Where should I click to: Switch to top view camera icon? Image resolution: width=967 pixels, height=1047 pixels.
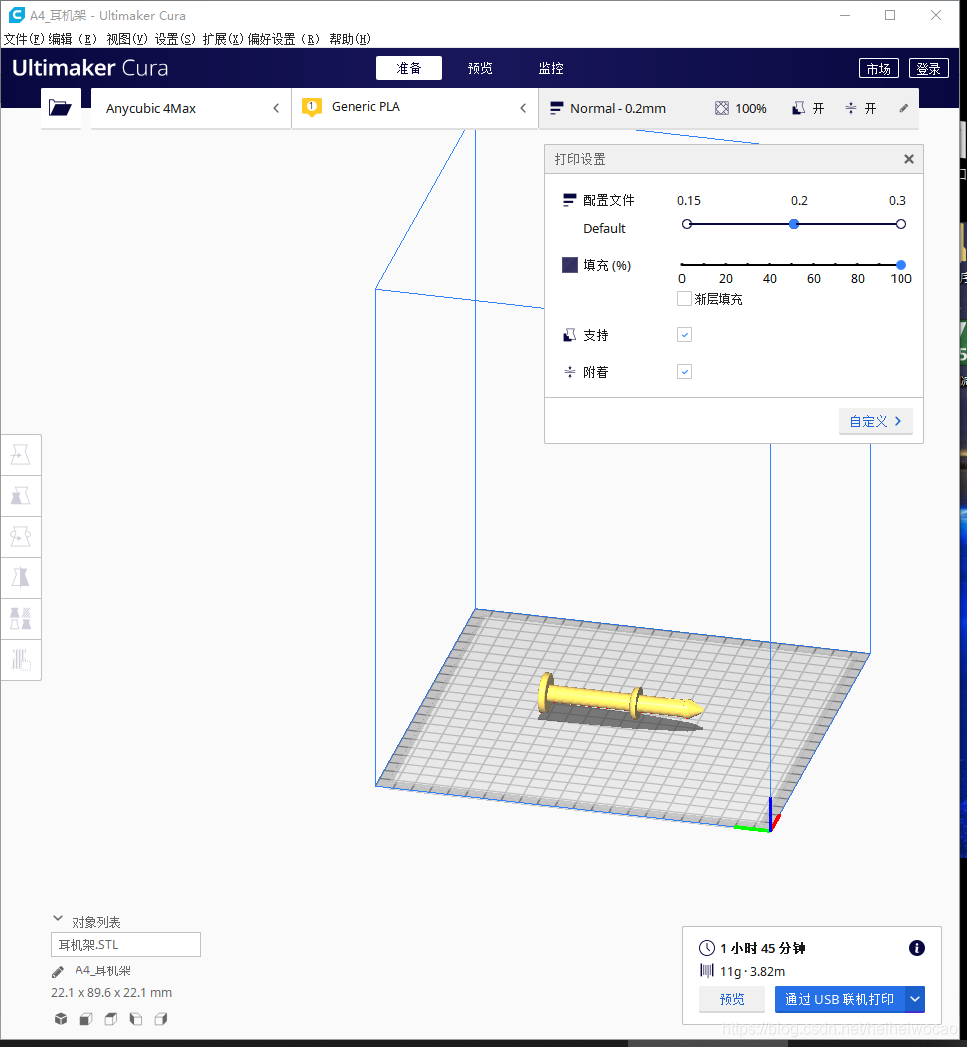point(110,1019)
